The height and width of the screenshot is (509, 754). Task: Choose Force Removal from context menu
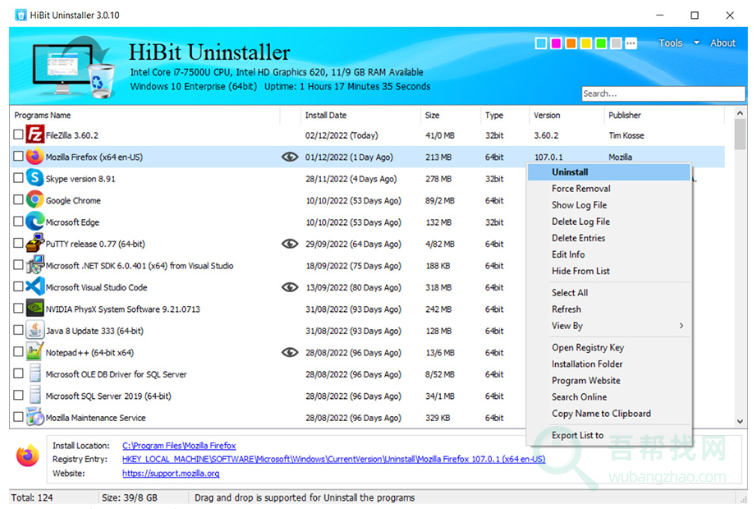coord(581,188)
